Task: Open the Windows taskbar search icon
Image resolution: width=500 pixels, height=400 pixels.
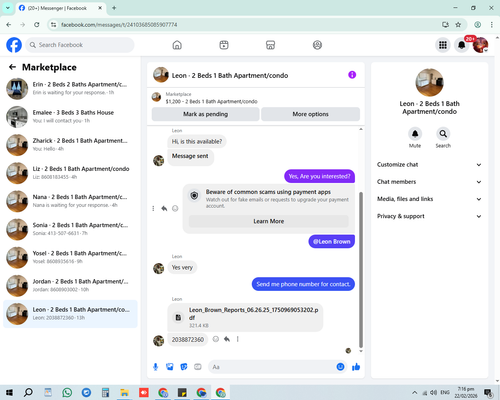Action: pyautogui.click(x=28, y=393)
